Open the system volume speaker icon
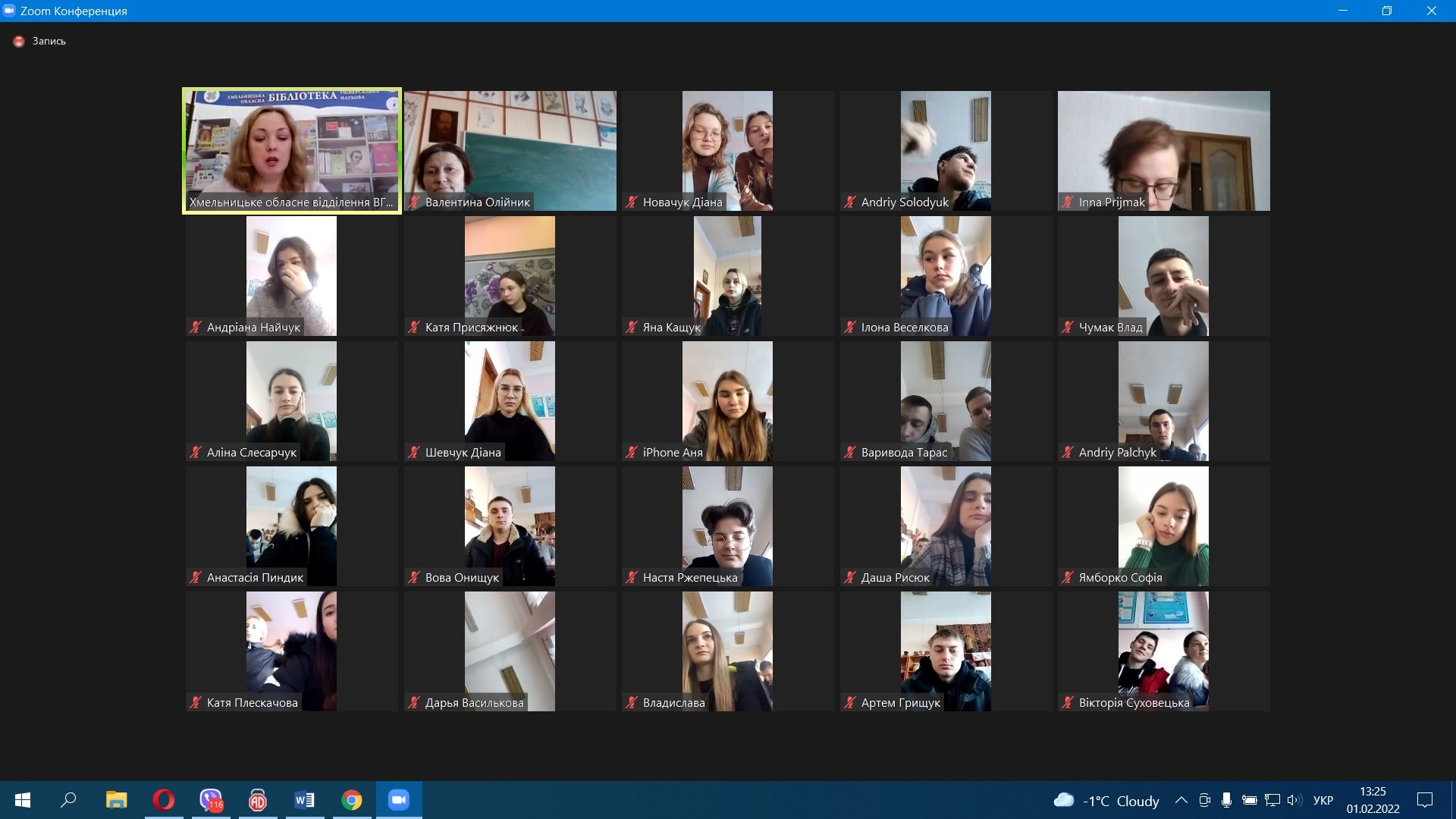The width and height of the screenshot is (1456, 819). [x=1294, y=800]
